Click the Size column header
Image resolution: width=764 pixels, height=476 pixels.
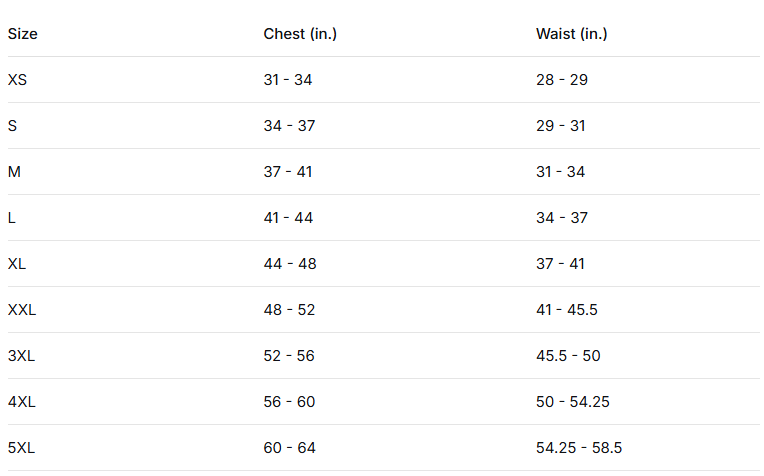[x=22, y=34]
